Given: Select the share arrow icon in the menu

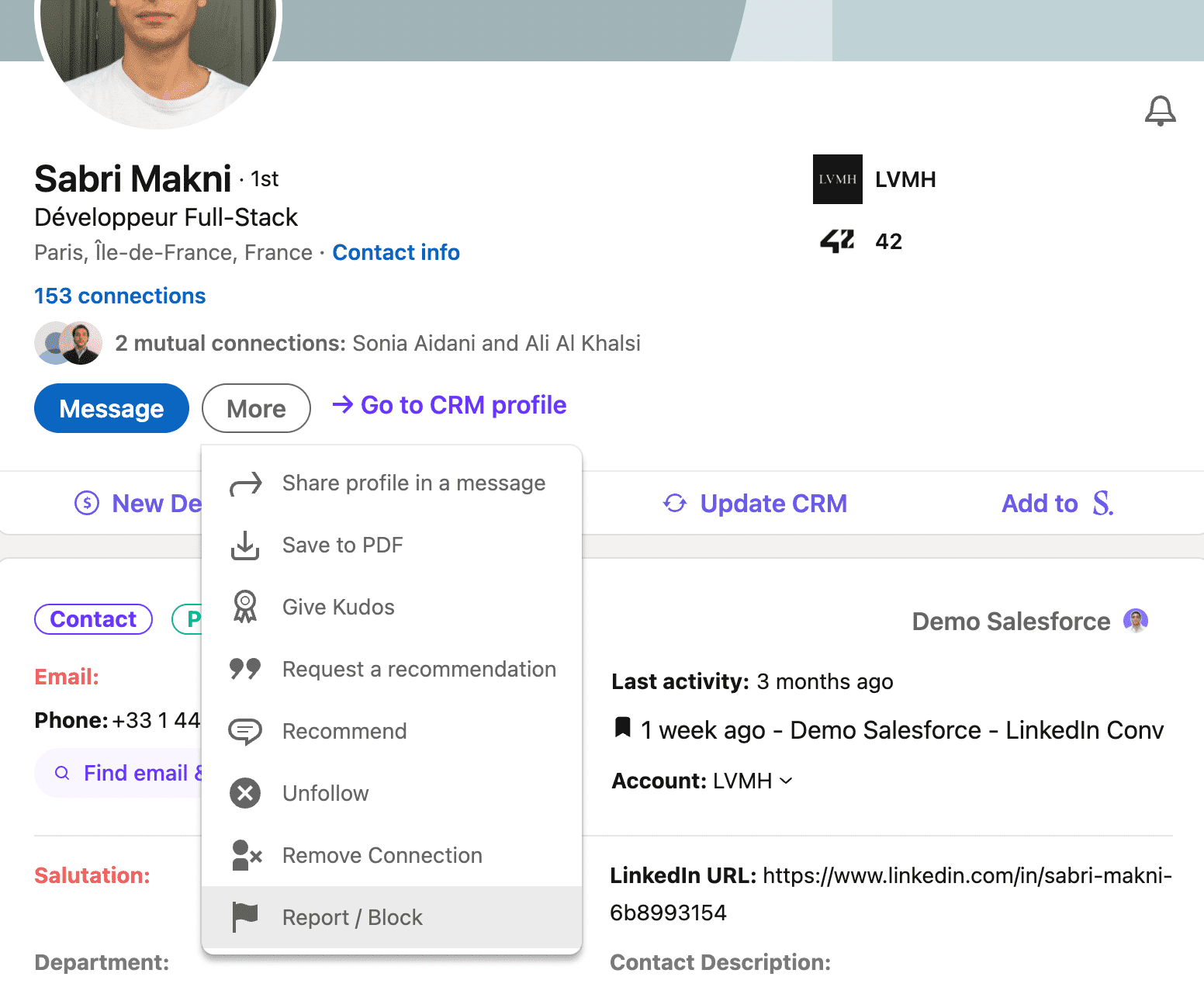Looking at the screenshot, I should [x=245, y=483].
